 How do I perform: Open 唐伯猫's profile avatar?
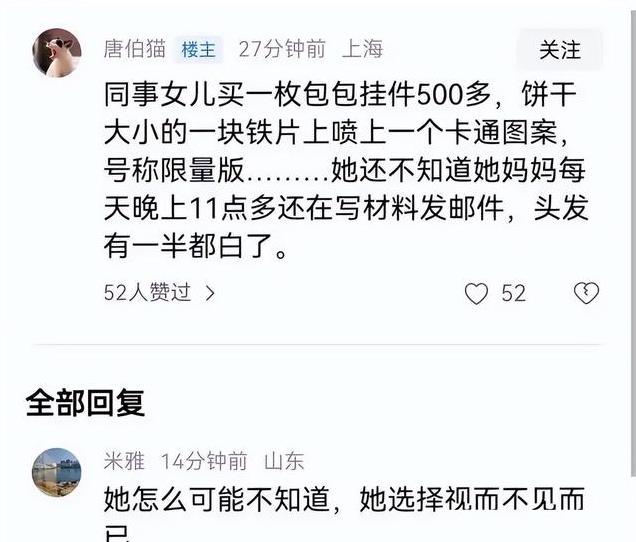tap(57, 53)
